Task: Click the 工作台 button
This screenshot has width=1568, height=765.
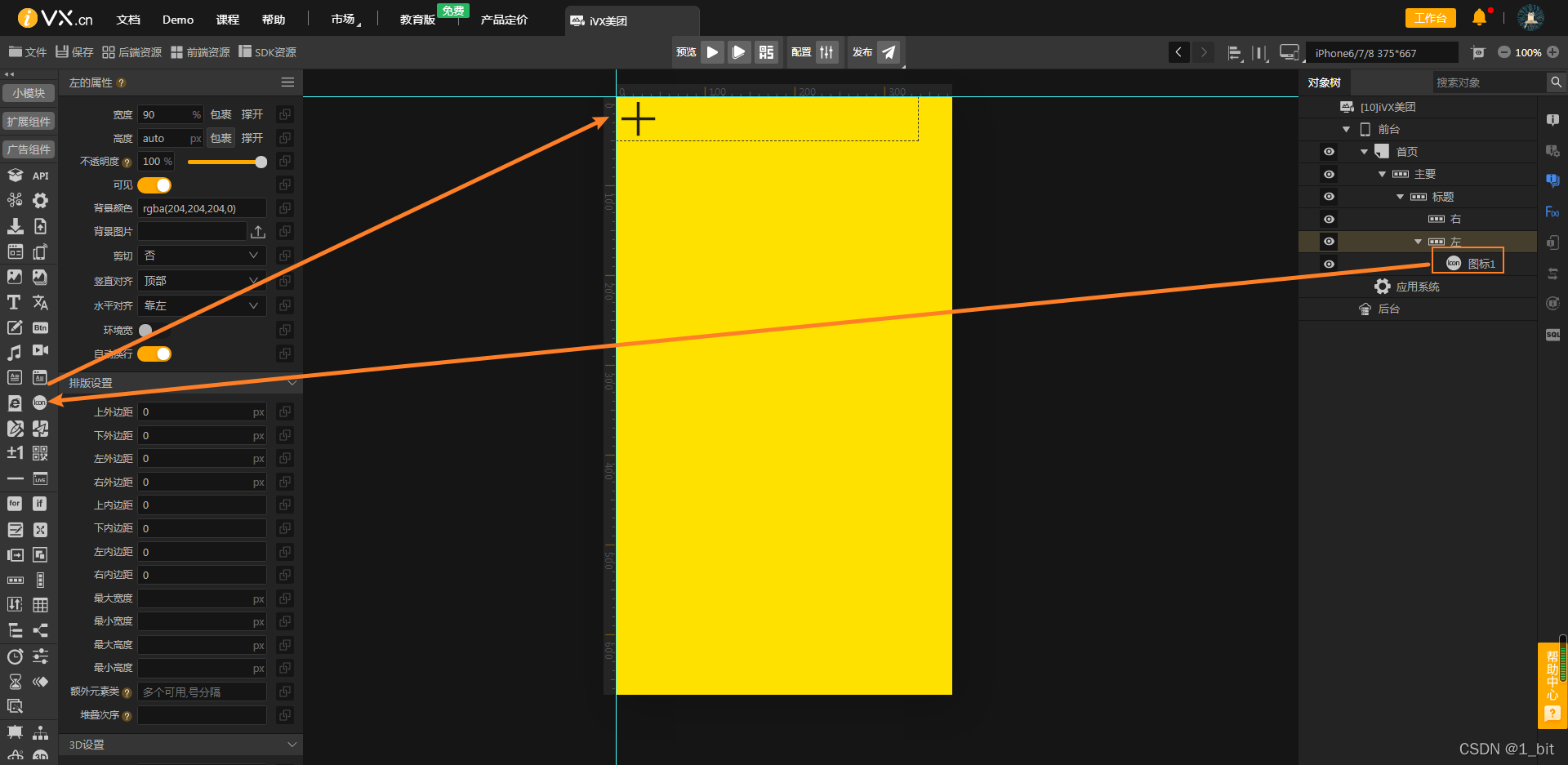Action: point(1430,18)
